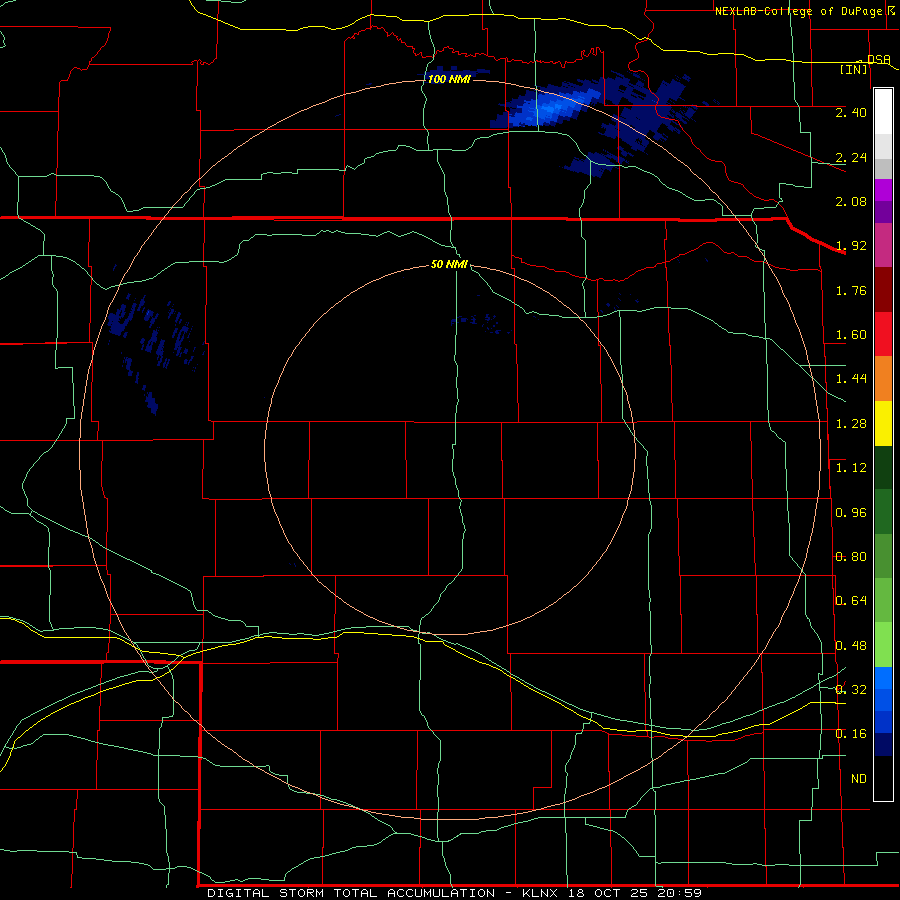The image size is (900, 900).
Task: Click the 0.32 legend value
Action: pos(851,690)
